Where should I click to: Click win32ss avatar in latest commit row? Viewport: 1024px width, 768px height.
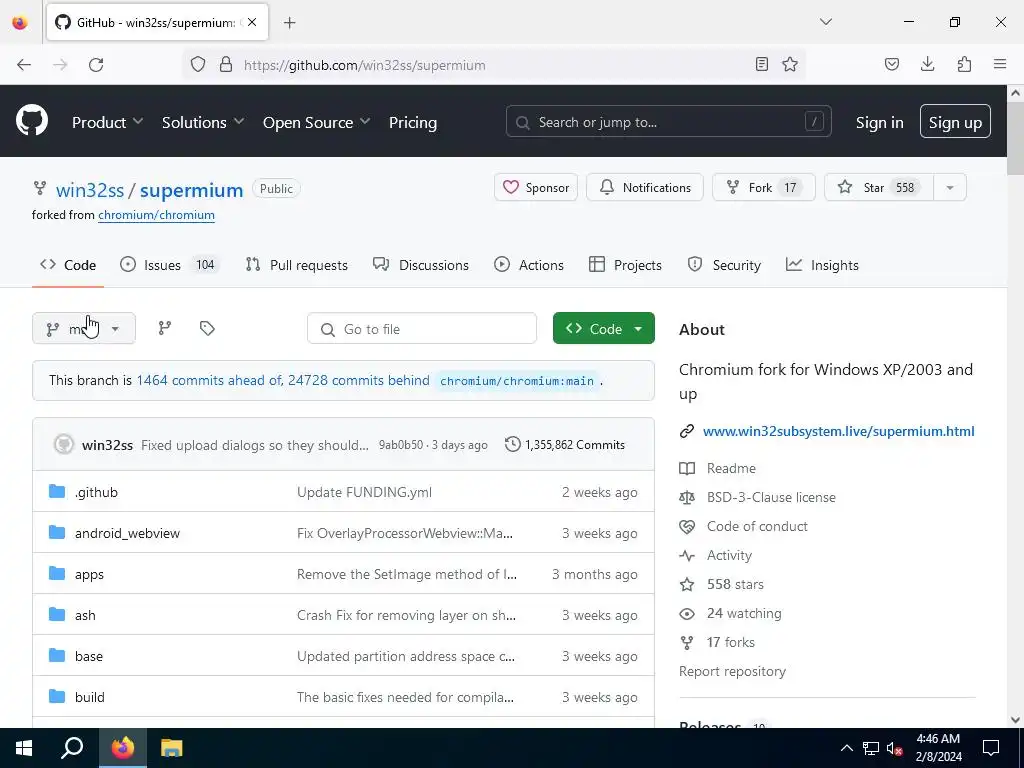pyautogui.click(x=63, y=445)
